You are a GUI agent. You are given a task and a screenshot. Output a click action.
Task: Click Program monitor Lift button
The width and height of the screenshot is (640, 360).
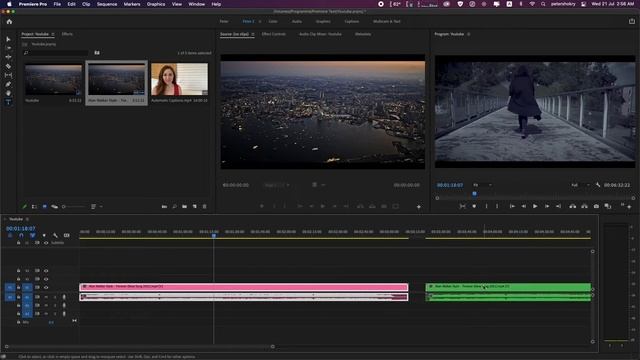(x=573, y=207)
